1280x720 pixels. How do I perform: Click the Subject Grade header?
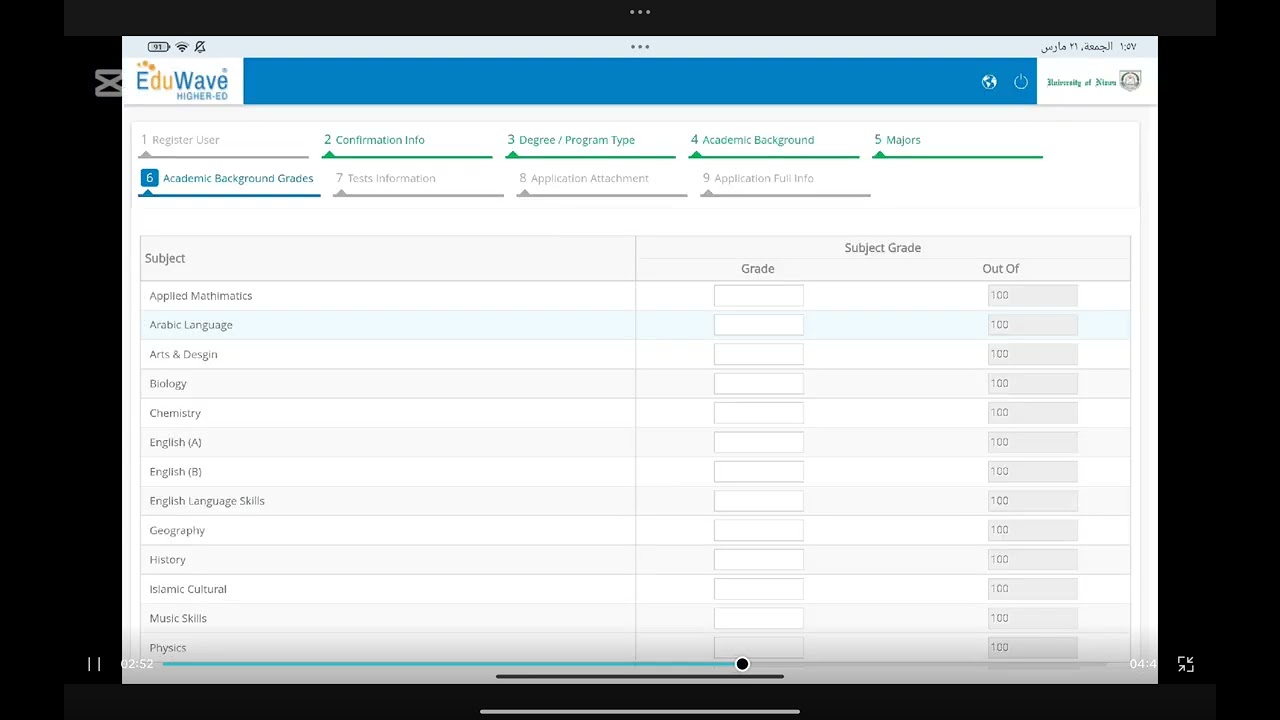(x=883, y=248)
